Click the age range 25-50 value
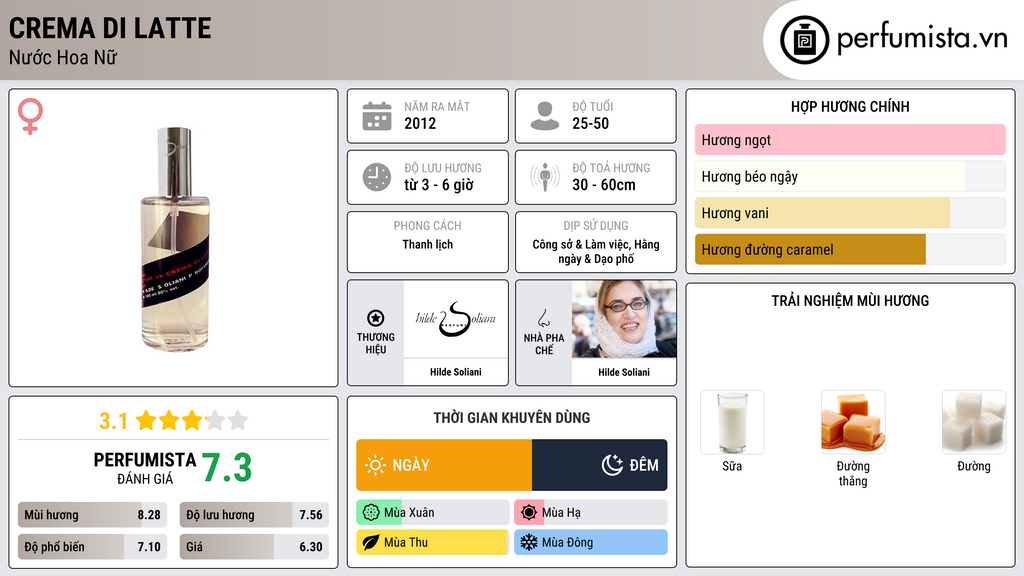The image size is (1024, 576). (x=590, y=123)
